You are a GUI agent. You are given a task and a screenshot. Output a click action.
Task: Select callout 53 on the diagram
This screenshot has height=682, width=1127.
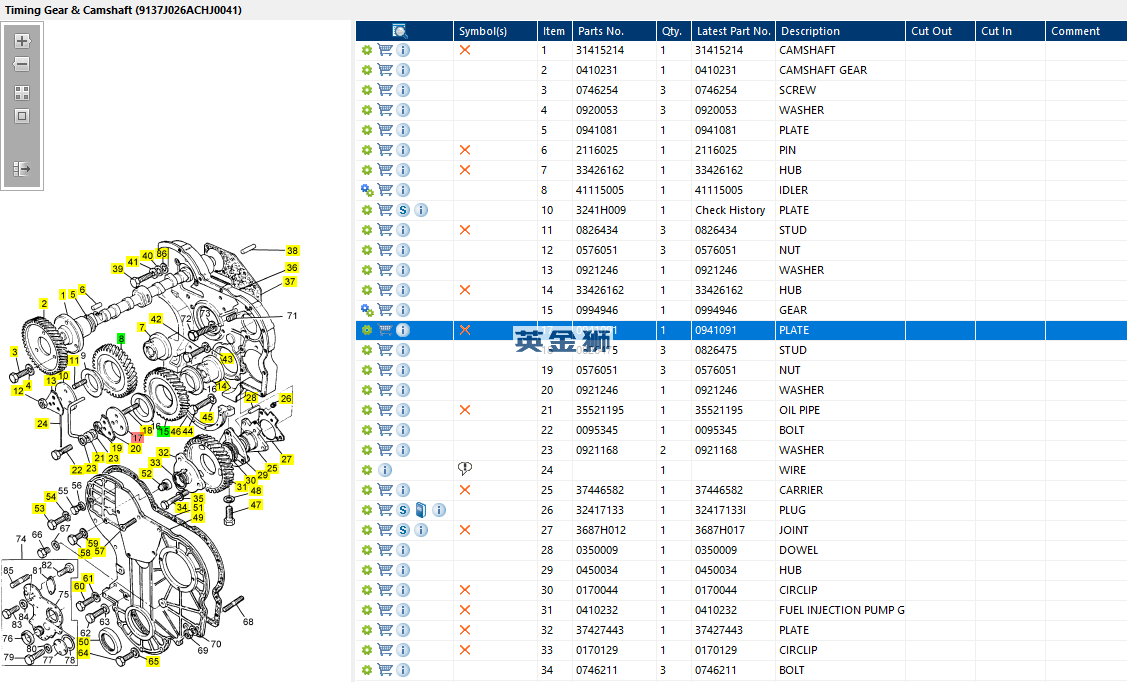[x=40, y=508]
